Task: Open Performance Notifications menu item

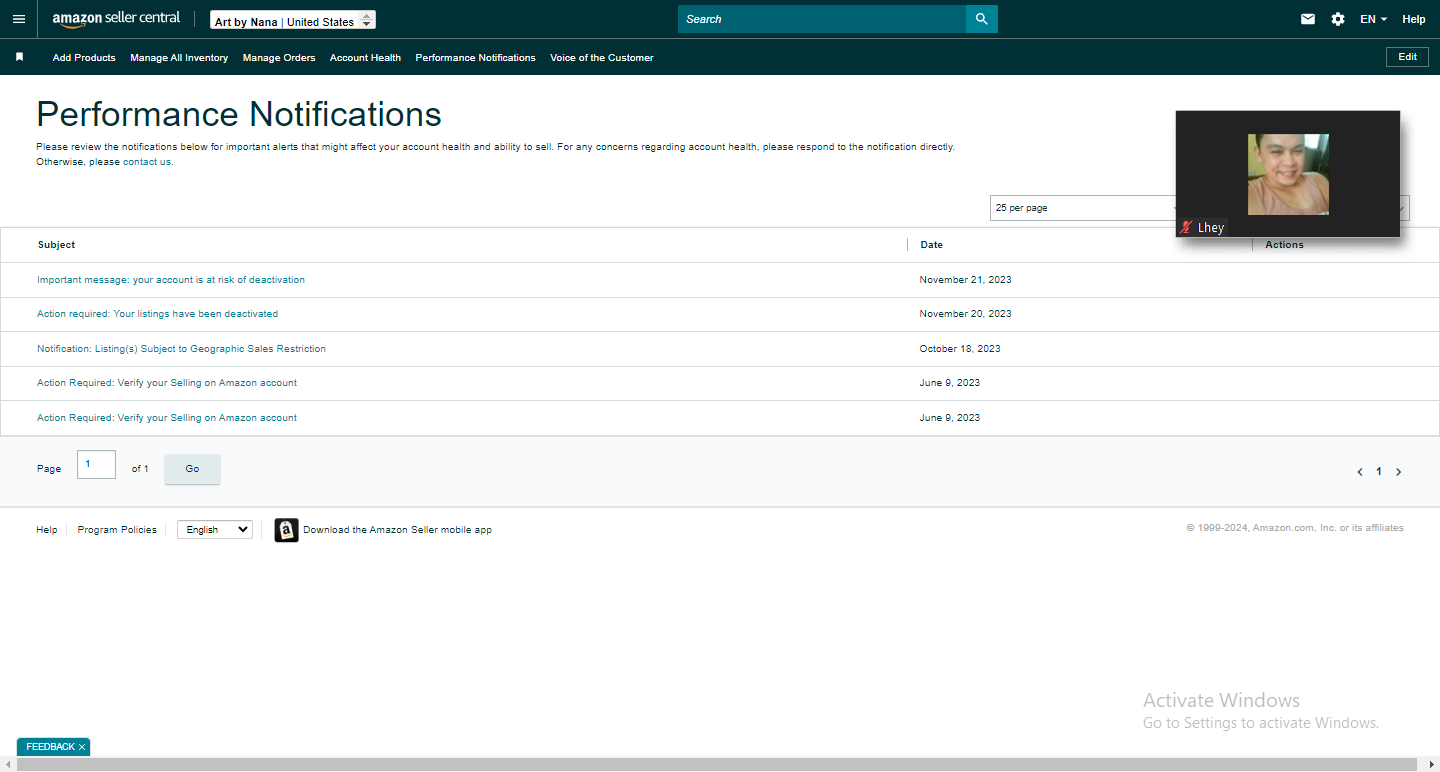Action: coord(475,58)
